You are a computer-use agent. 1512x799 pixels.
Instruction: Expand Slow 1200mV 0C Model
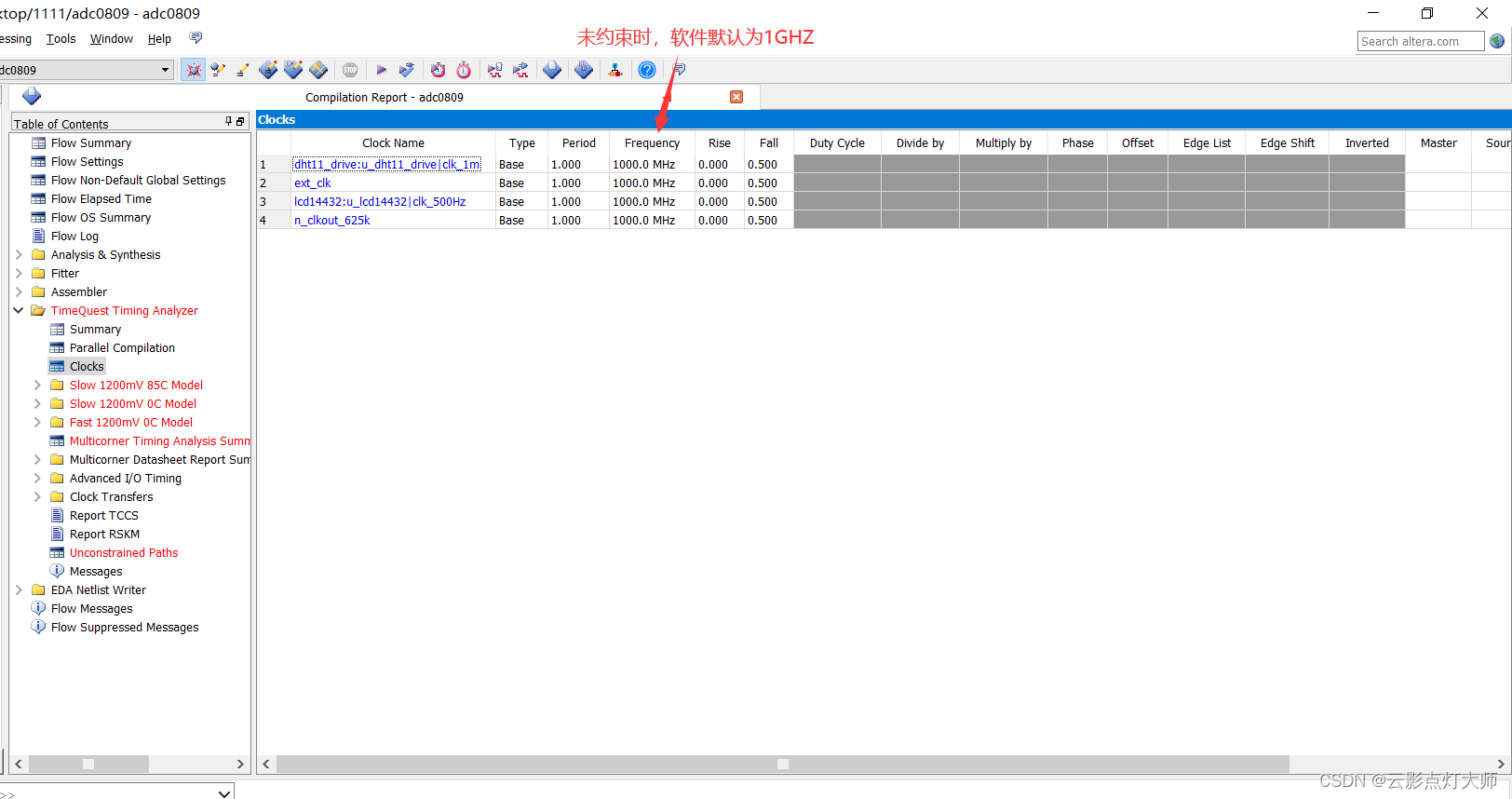pos(37,403)
